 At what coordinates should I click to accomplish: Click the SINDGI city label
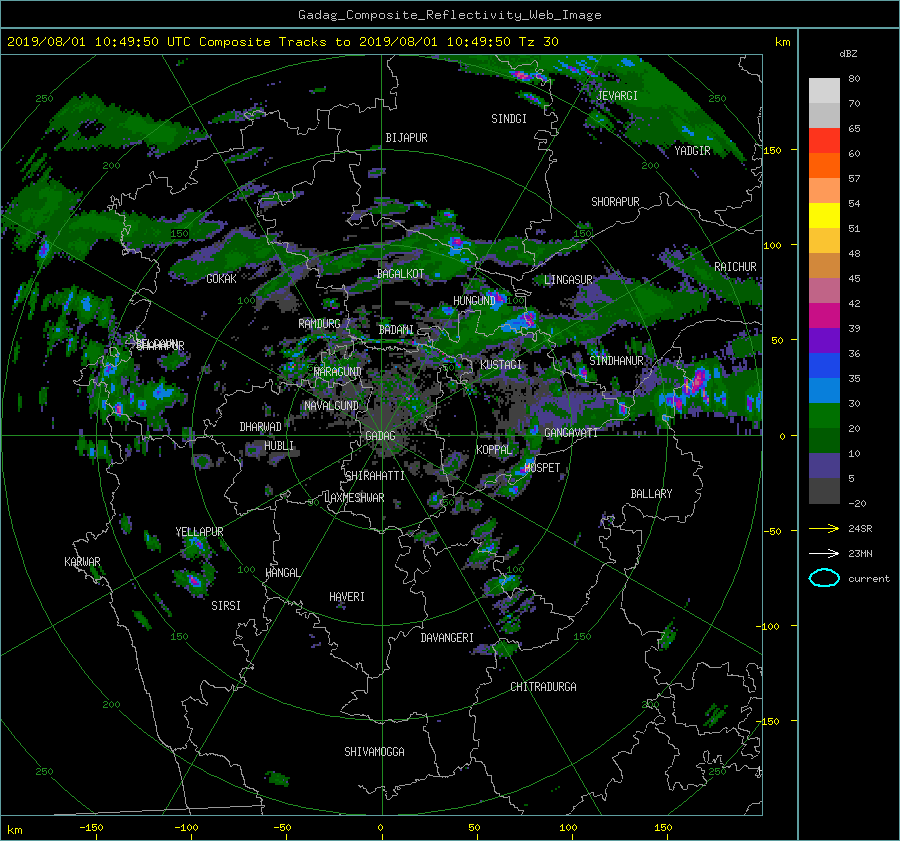click(x=509, y=119)
